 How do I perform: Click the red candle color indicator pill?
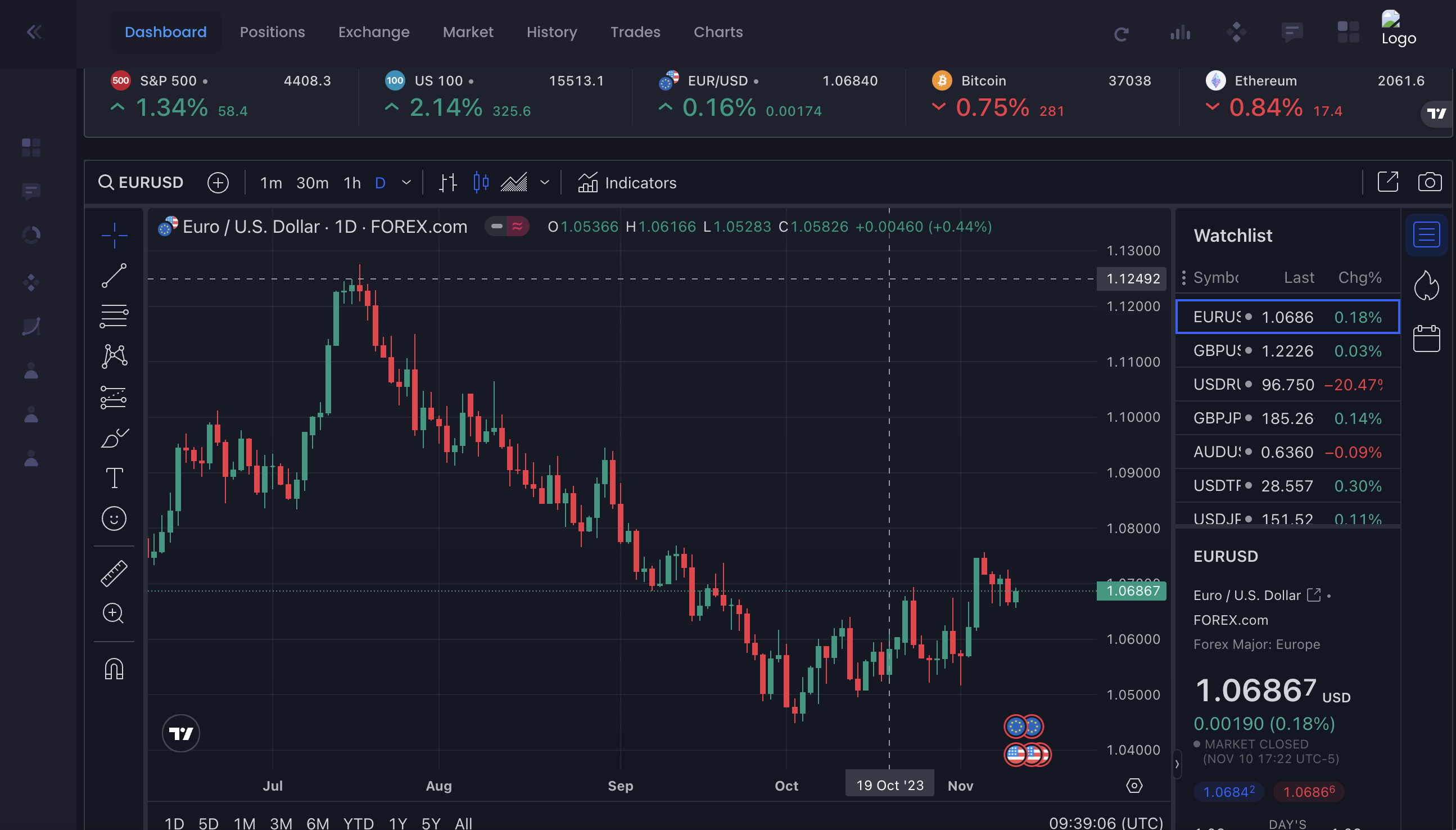coord(517,226)
